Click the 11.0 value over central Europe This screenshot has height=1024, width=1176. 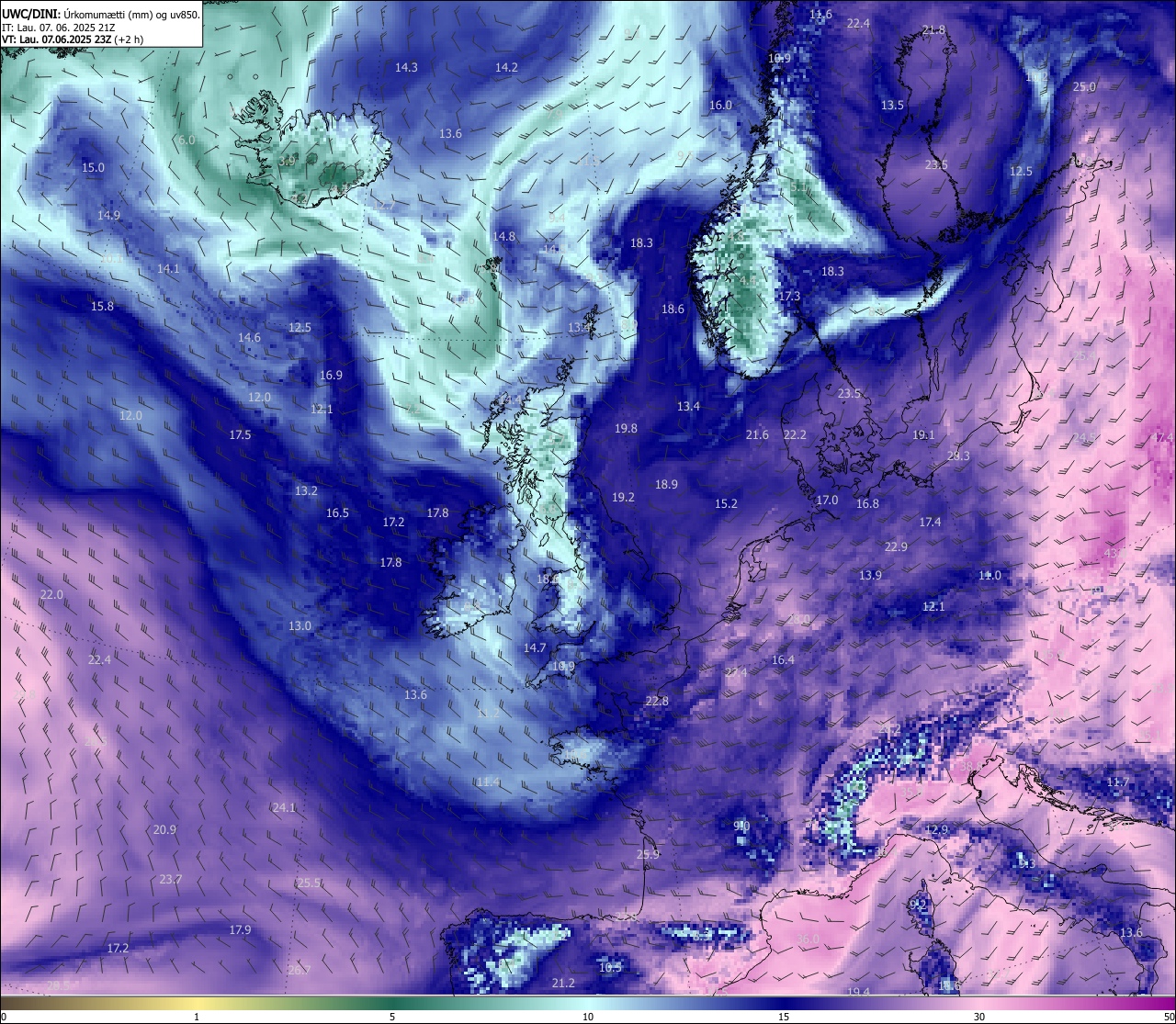pos(989,575)
